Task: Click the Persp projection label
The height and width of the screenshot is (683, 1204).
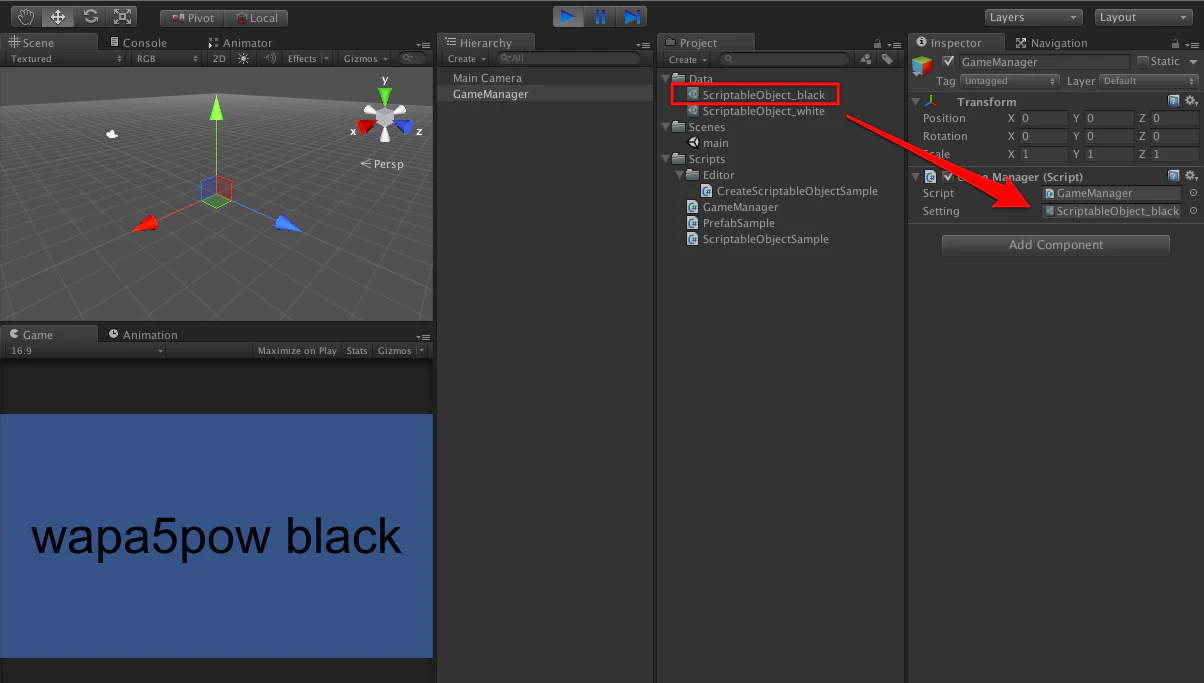Action: point(383,163)
